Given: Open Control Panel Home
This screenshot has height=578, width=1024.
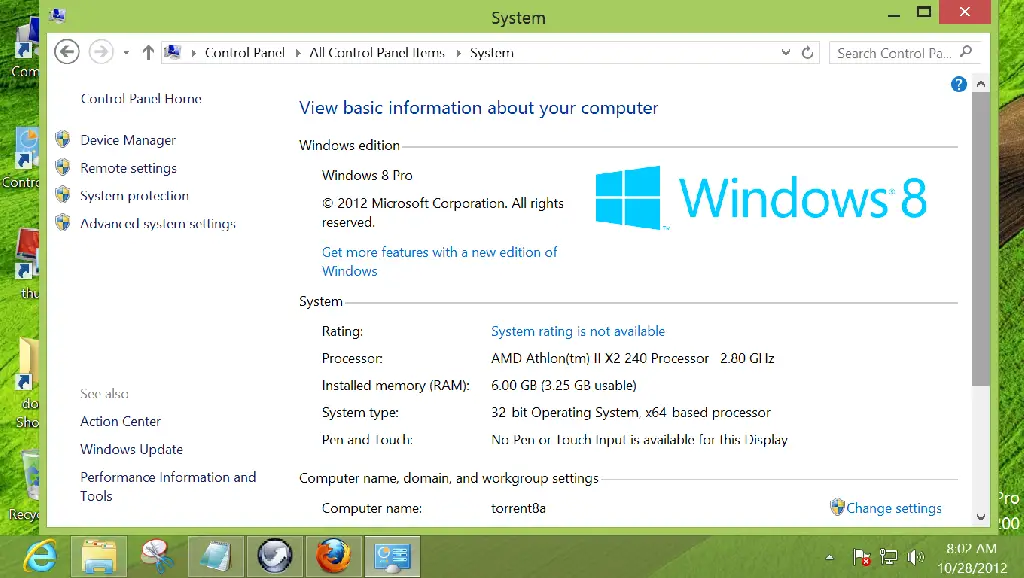Looking at the screenshot, I should [x=141, y=99].
